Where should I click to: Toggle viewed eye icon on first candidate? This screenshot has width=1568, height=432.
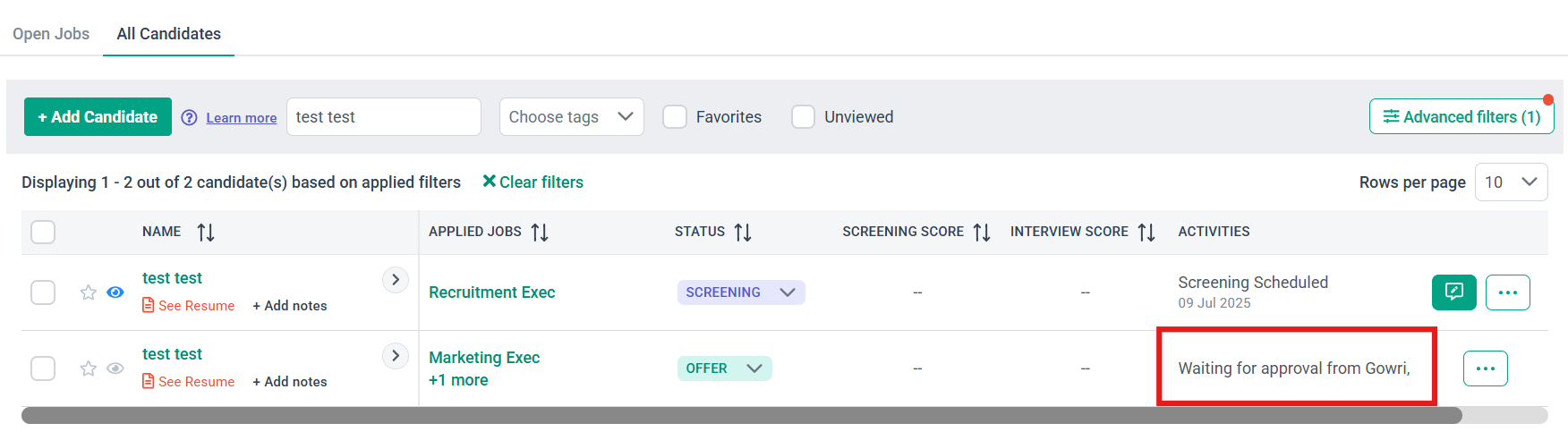[115, 292]
